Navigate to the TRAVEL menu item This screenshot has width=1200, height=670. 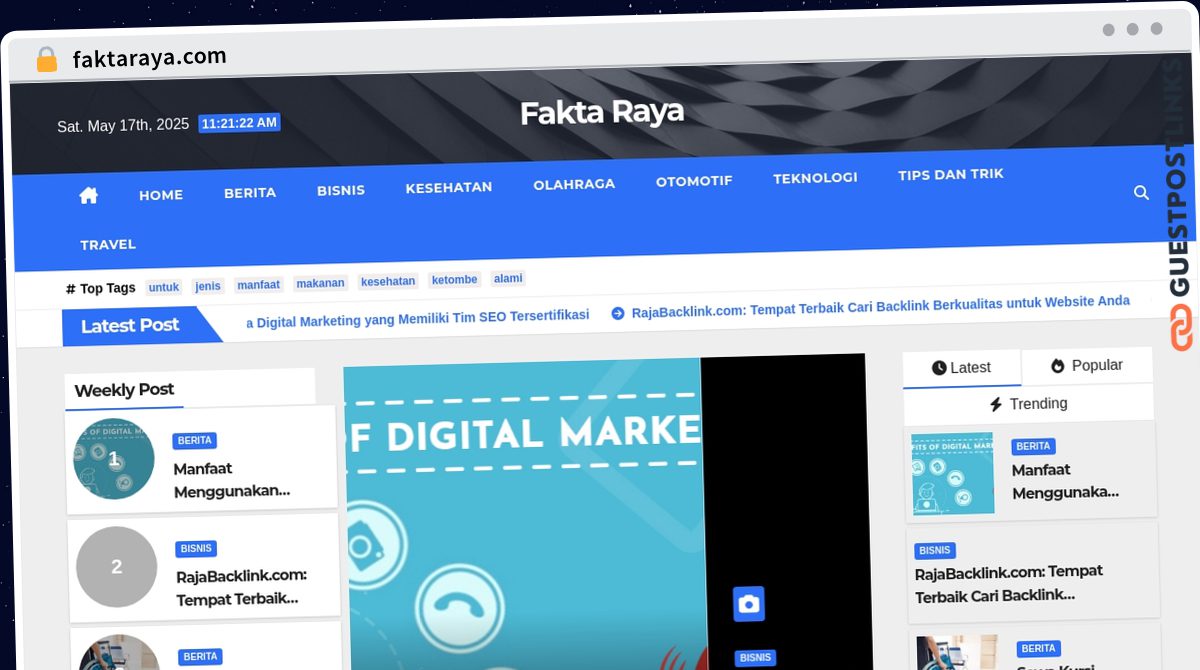(108, 244)
